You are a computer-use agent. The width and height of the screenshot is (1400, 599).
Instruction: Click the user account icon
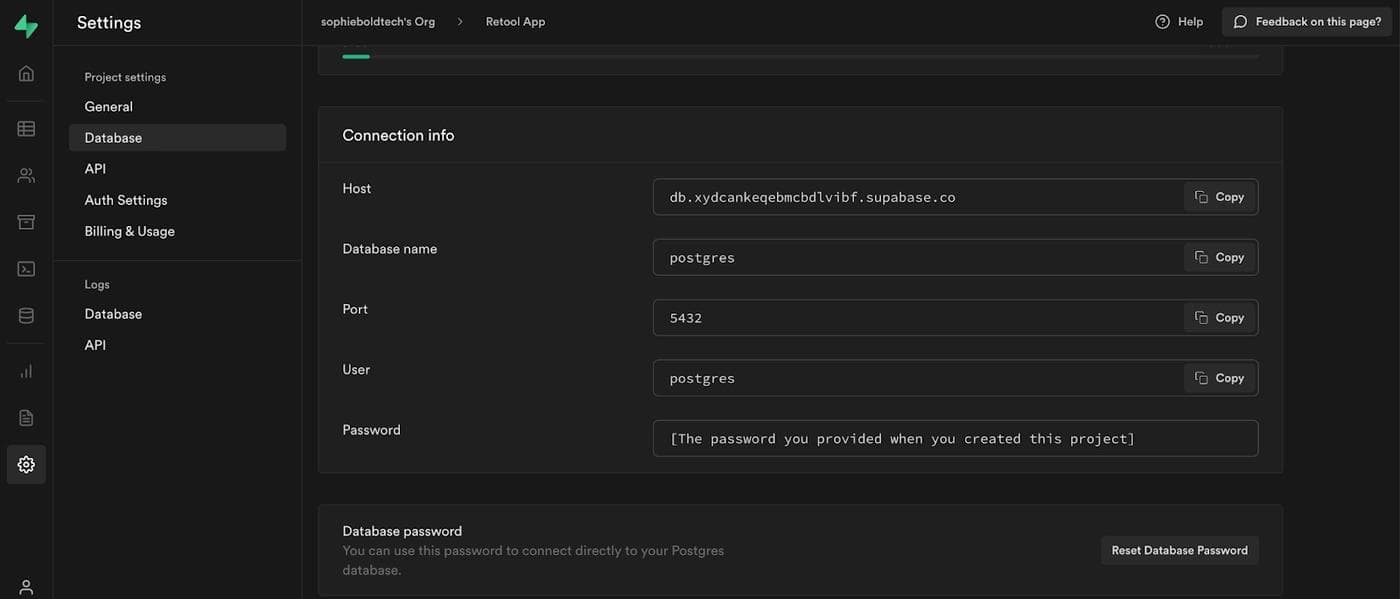pos(26,587)
